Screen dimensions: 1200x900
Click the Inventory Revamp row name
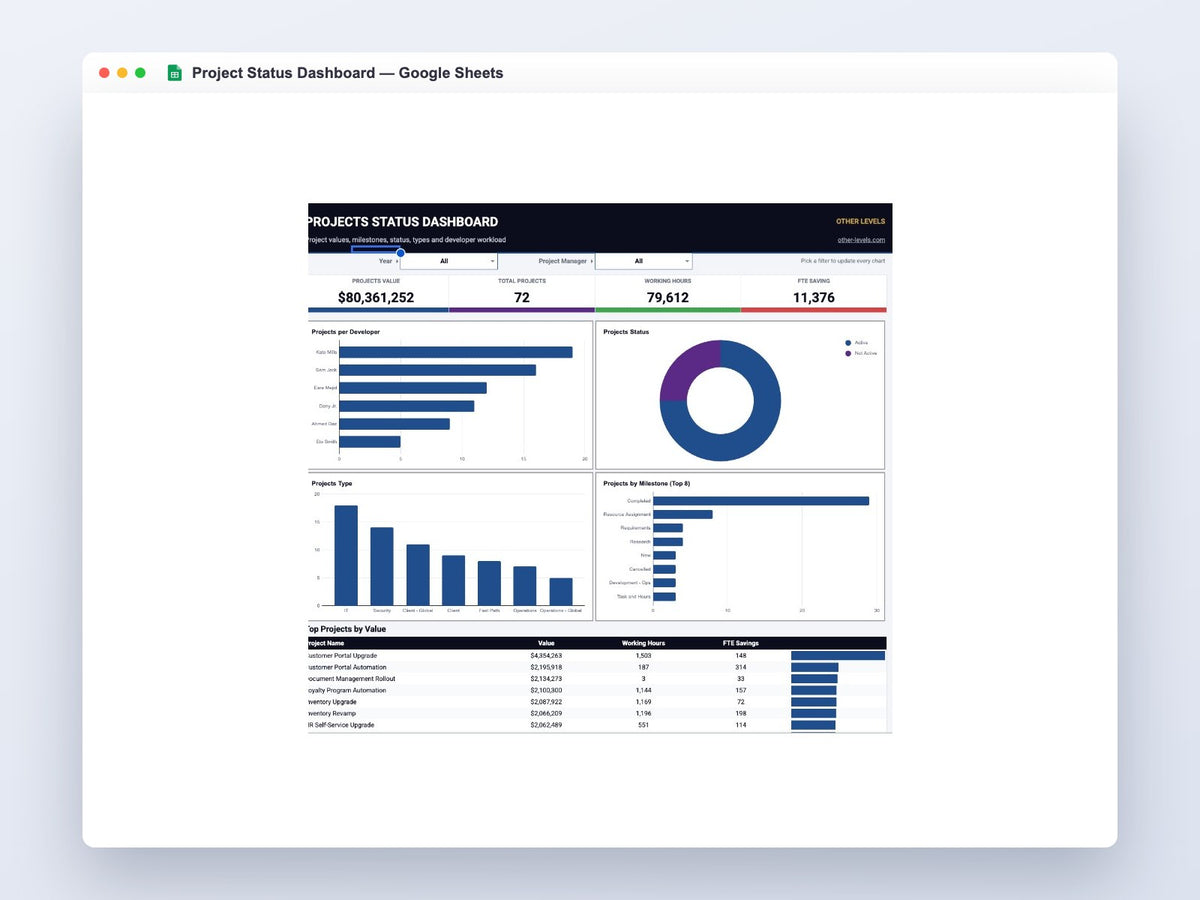pyautogui.click(x=333, y=713)
